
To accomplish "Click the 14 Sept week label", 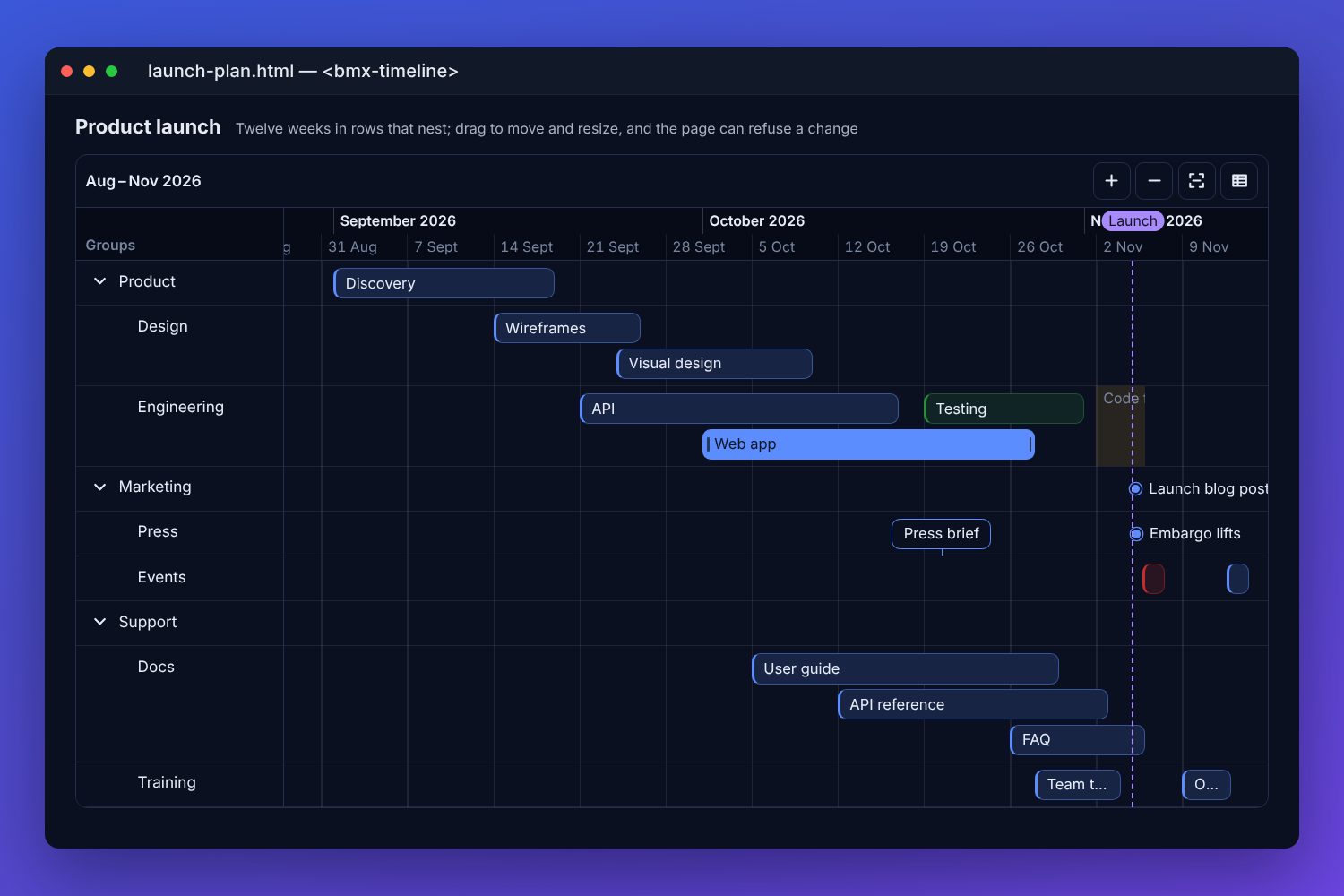I will [527, 246].
